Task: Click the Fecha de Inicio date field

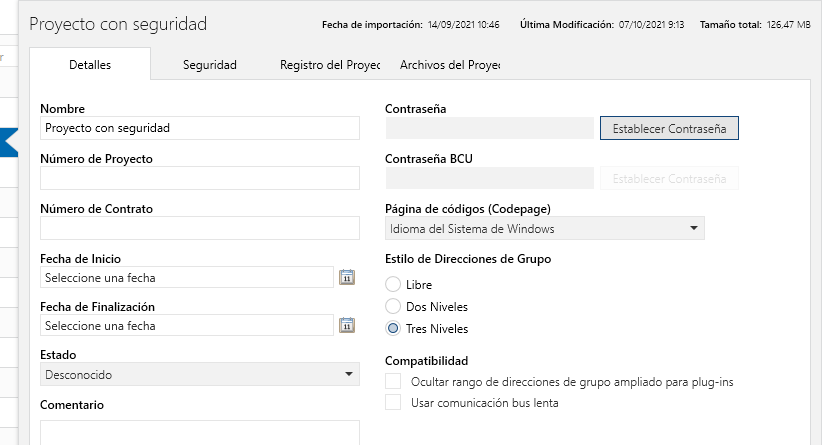Action: point(187,277)
